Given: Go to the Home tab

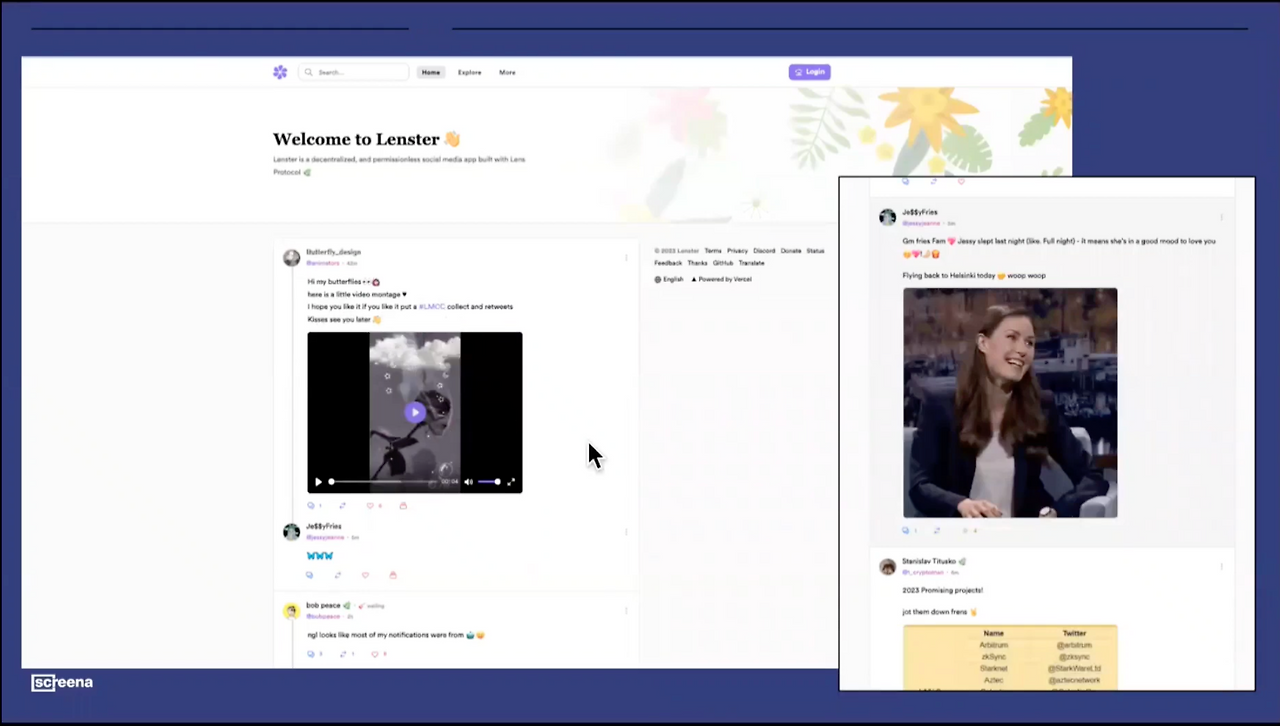Looking at the screenshot, I should point(431,72).
